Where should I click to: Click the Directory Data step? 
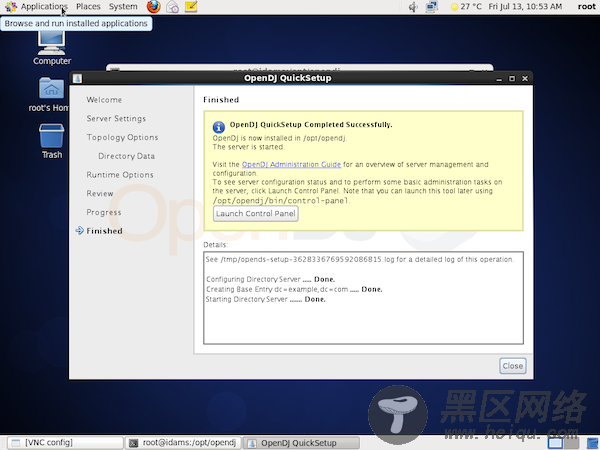[x=126, y=156]
